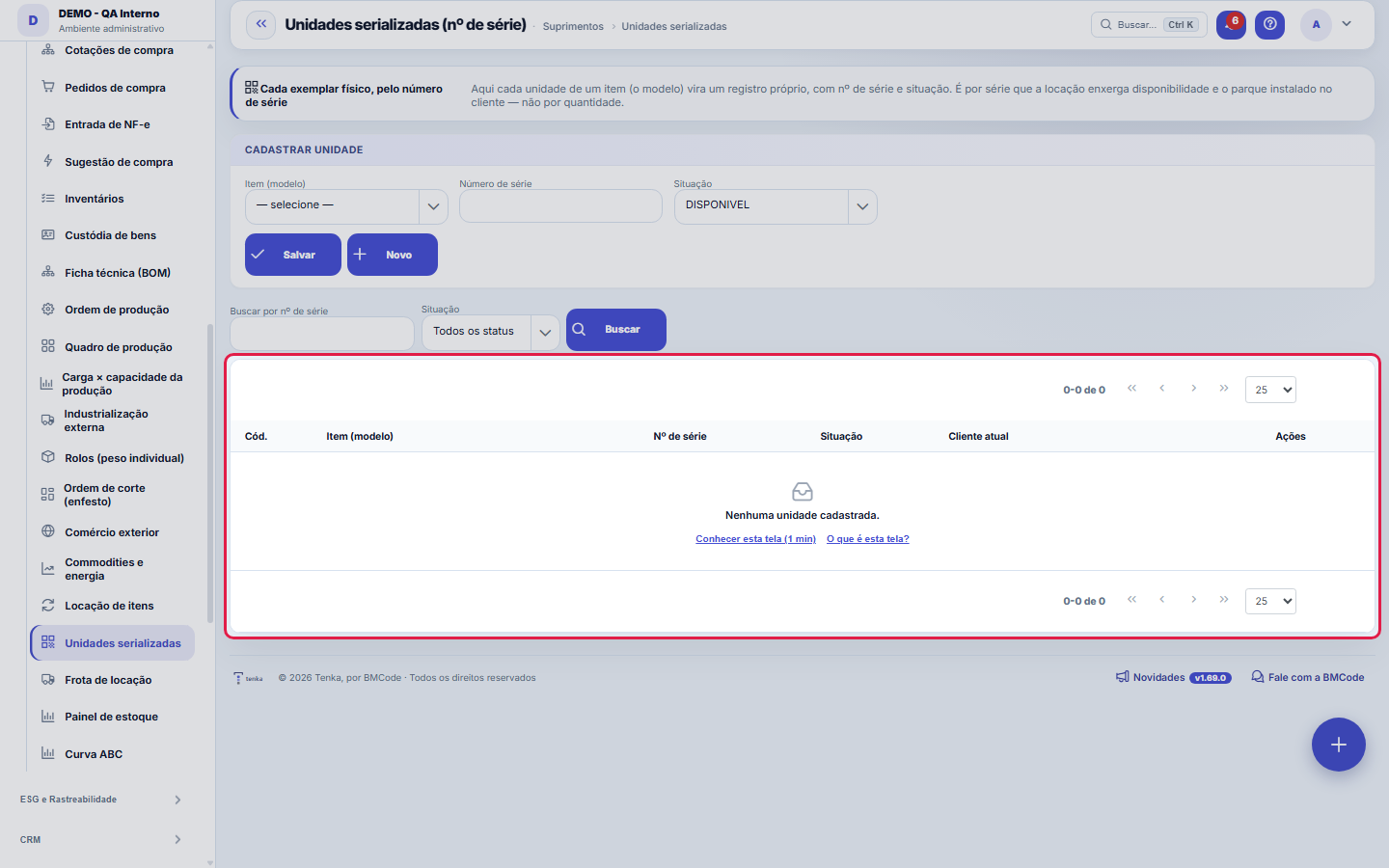The height and width of the screenshot is (868, 1389).
Task: Change top page size 25 selector
Action: pos(1270,390)
